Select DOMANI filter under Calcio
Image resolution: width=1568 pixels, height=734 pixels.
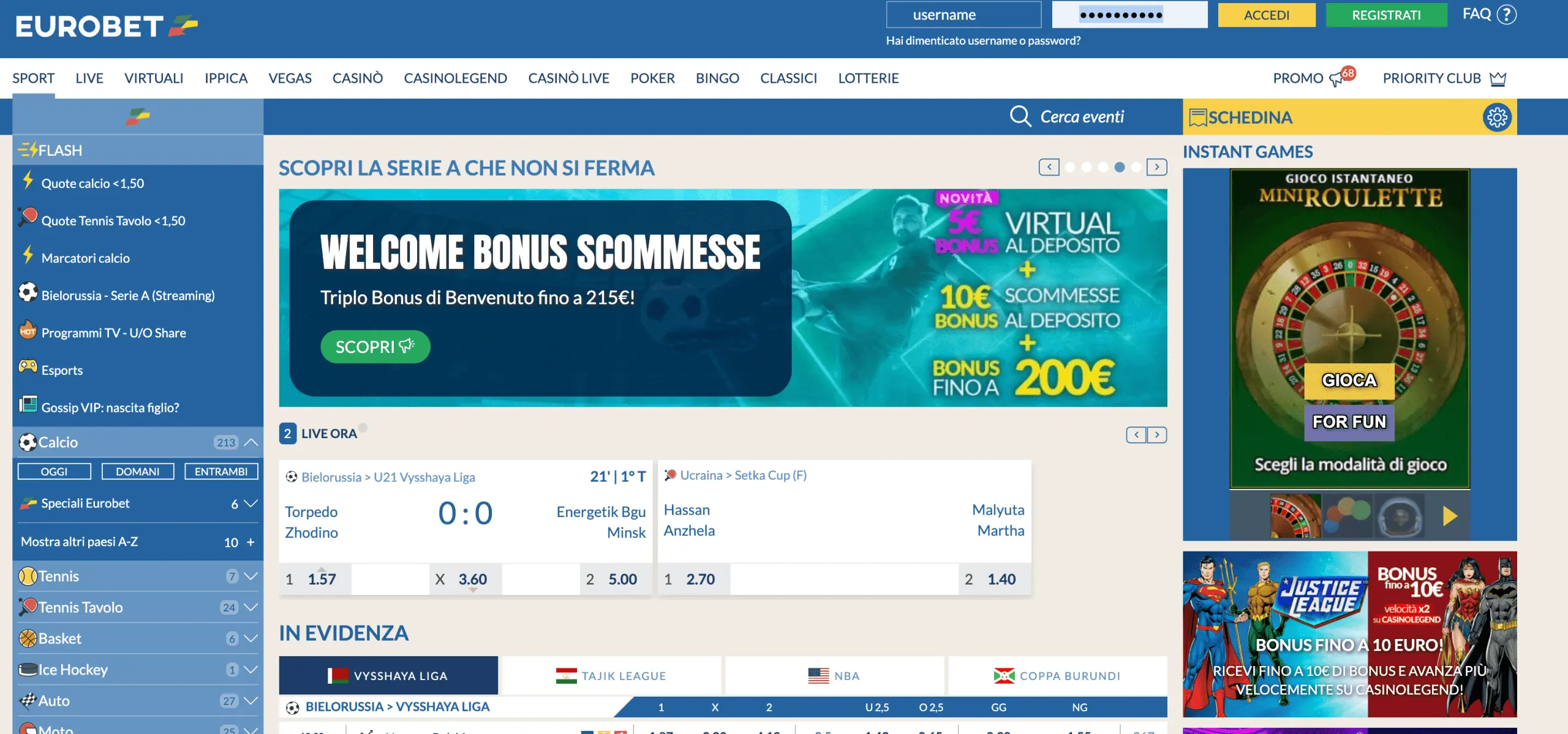point(138,471)
